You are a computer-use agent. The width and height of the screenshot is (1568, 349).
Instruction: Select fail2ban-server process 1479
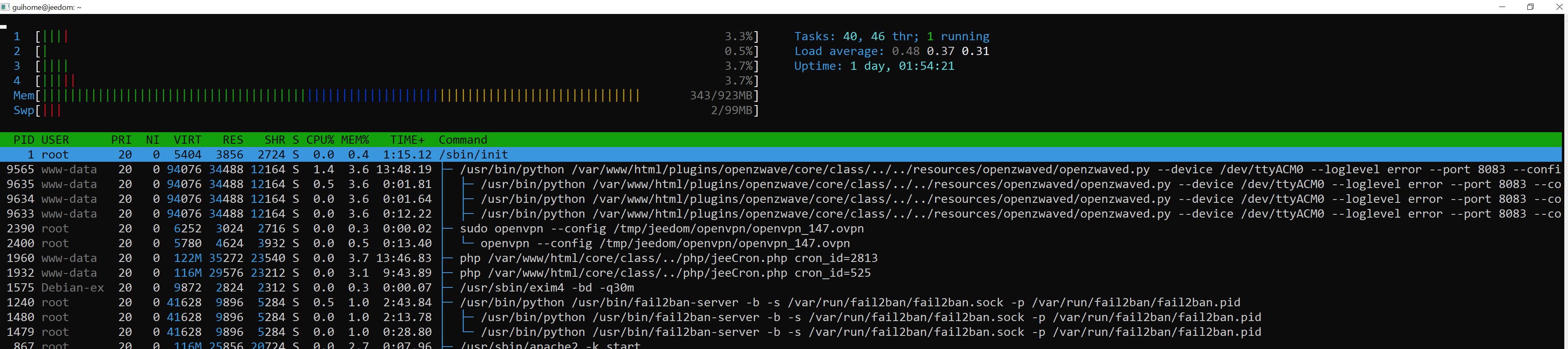tap(782, 332)
